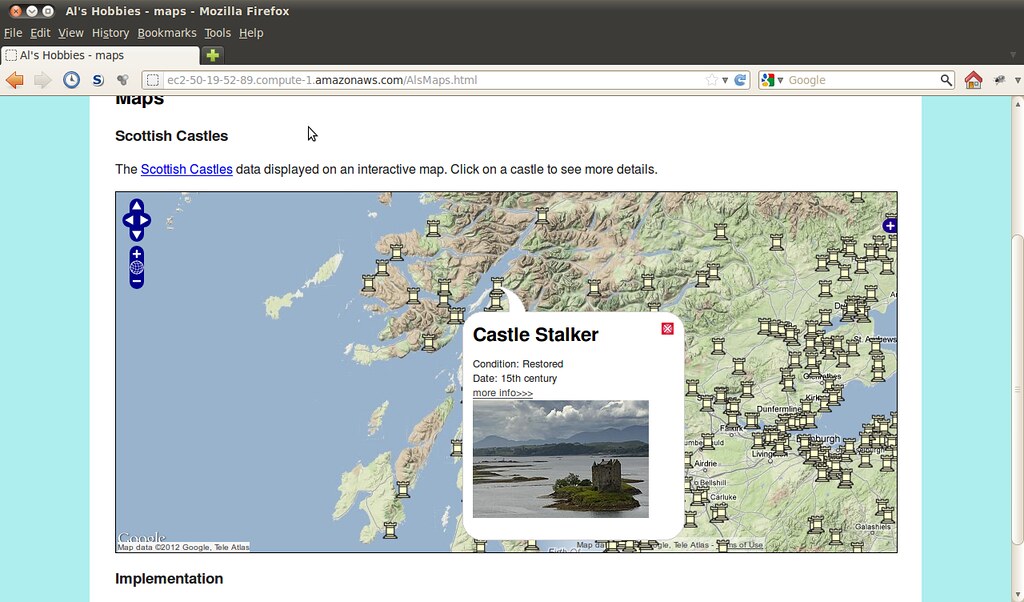Open the overview map with the blue plus icon
Screen dimensions: 1024x602
click(x=889, y=225)
